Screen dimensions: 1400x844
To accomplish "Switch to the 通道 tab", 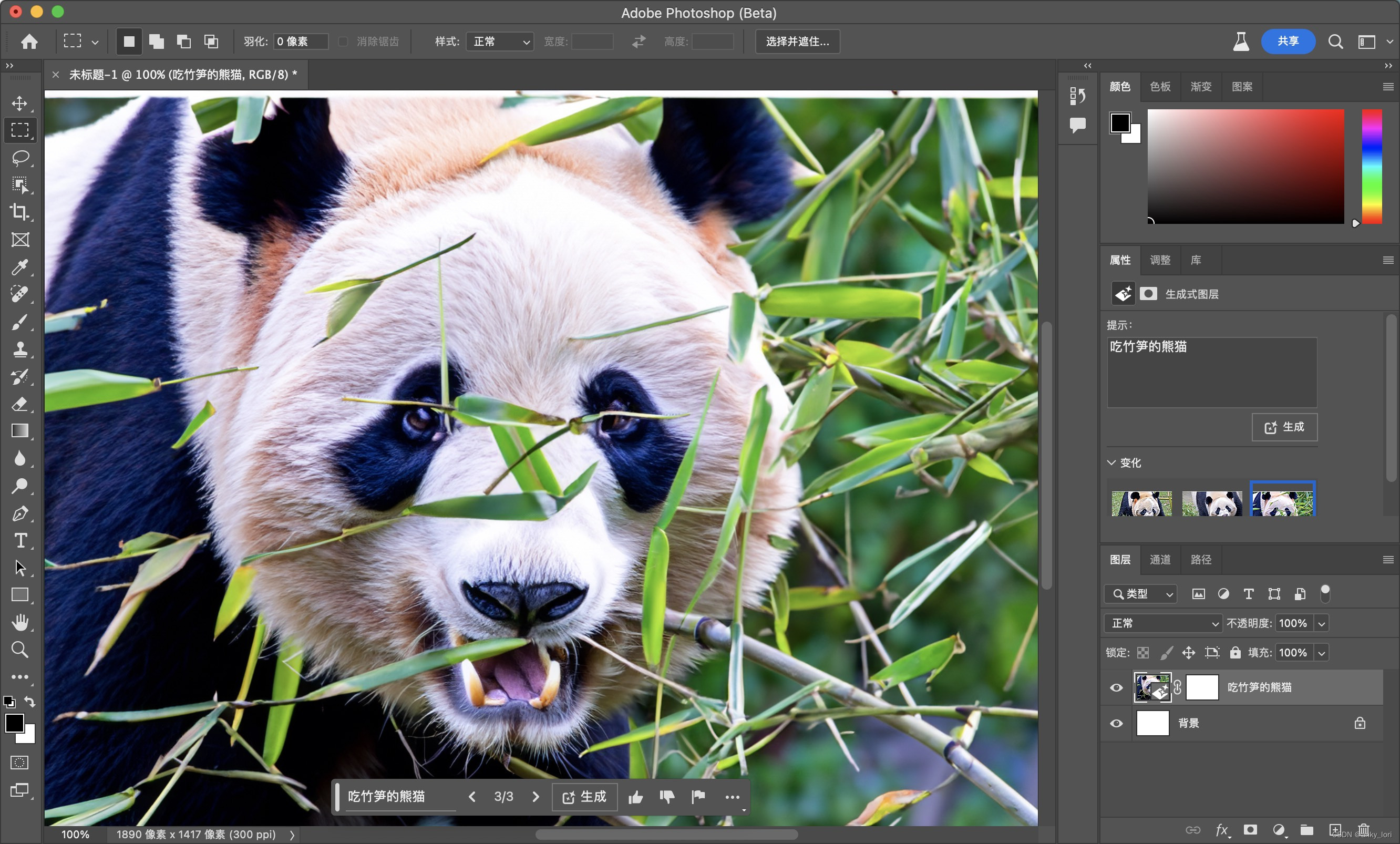I will 1160,560.
